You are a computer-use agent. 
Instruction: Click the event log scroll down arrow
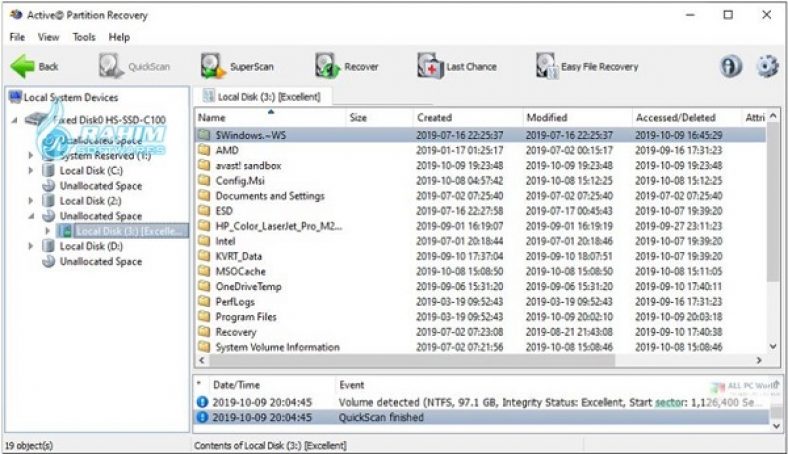[x=775, y=426]
